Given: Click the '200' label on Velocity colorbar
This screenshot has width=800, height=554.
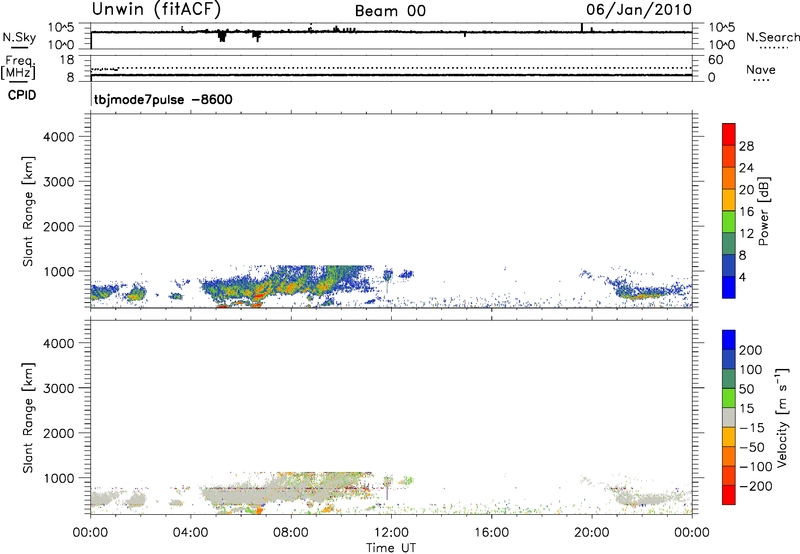Looking at the screenshot, I should 751,350.
